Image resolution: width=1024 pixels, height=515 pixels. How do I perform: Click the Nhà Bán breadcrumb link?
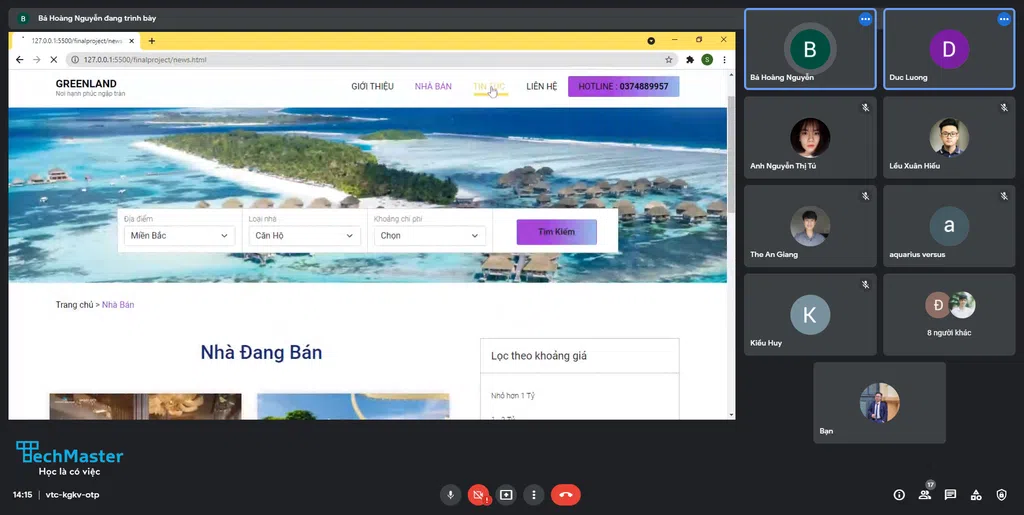point(118,305)
